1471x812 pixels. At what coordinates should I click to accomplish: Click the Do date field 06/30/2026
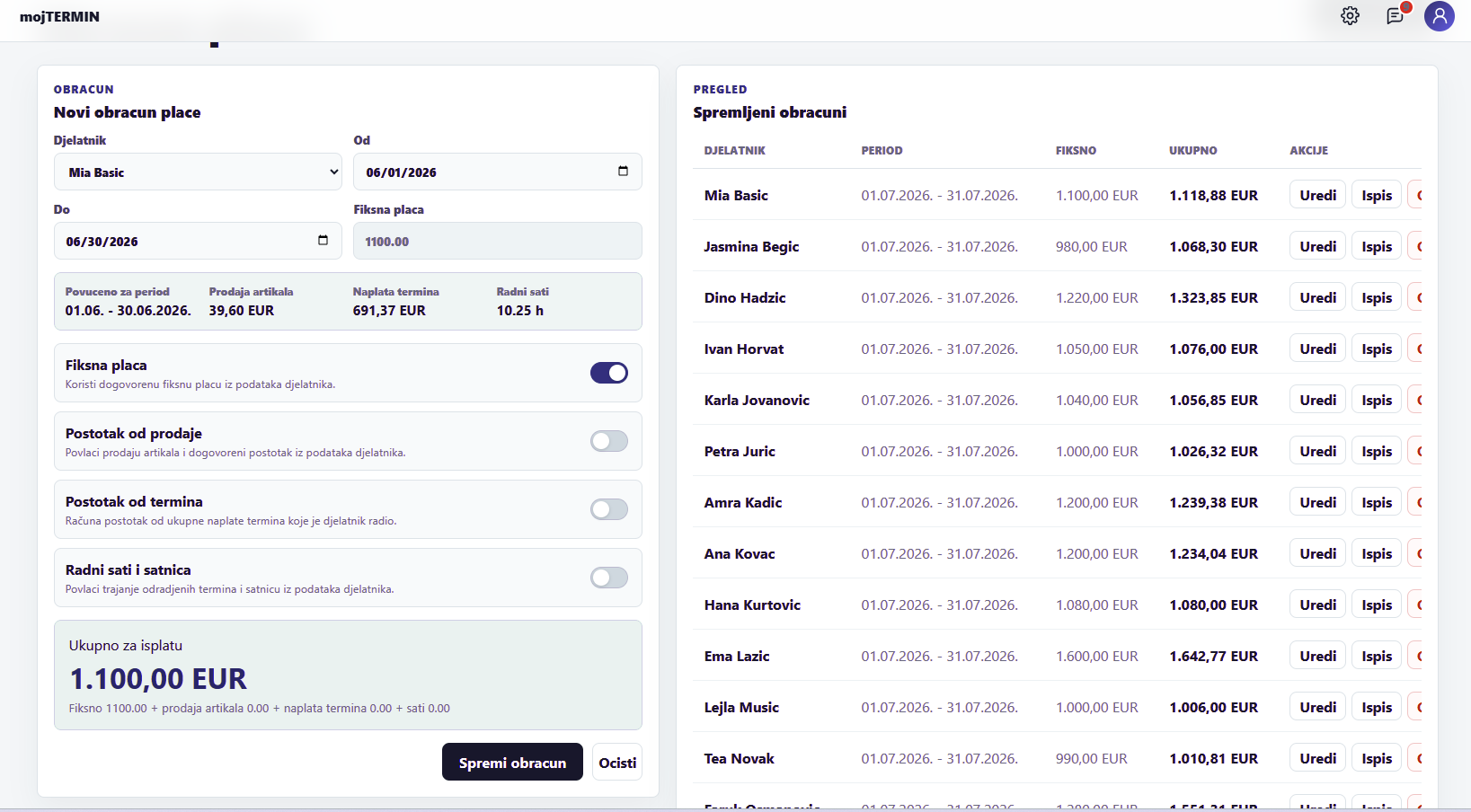[x=198, y=241]
